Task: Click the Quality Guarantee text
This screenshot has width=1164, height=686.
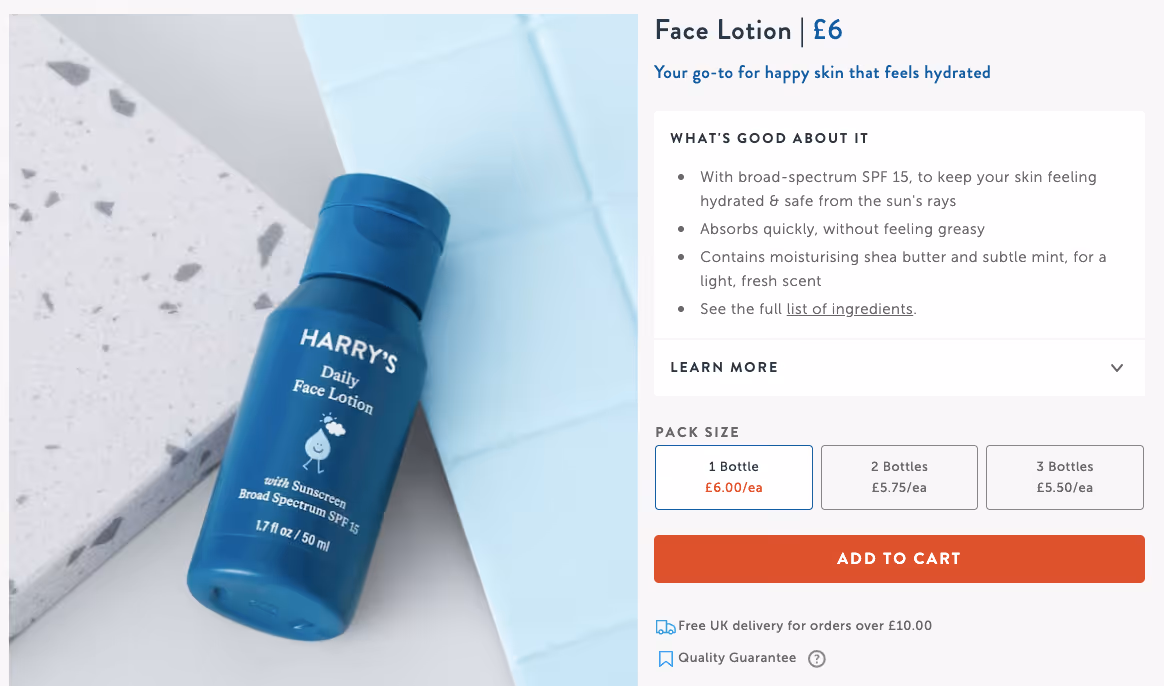Action: pos(737,658)
